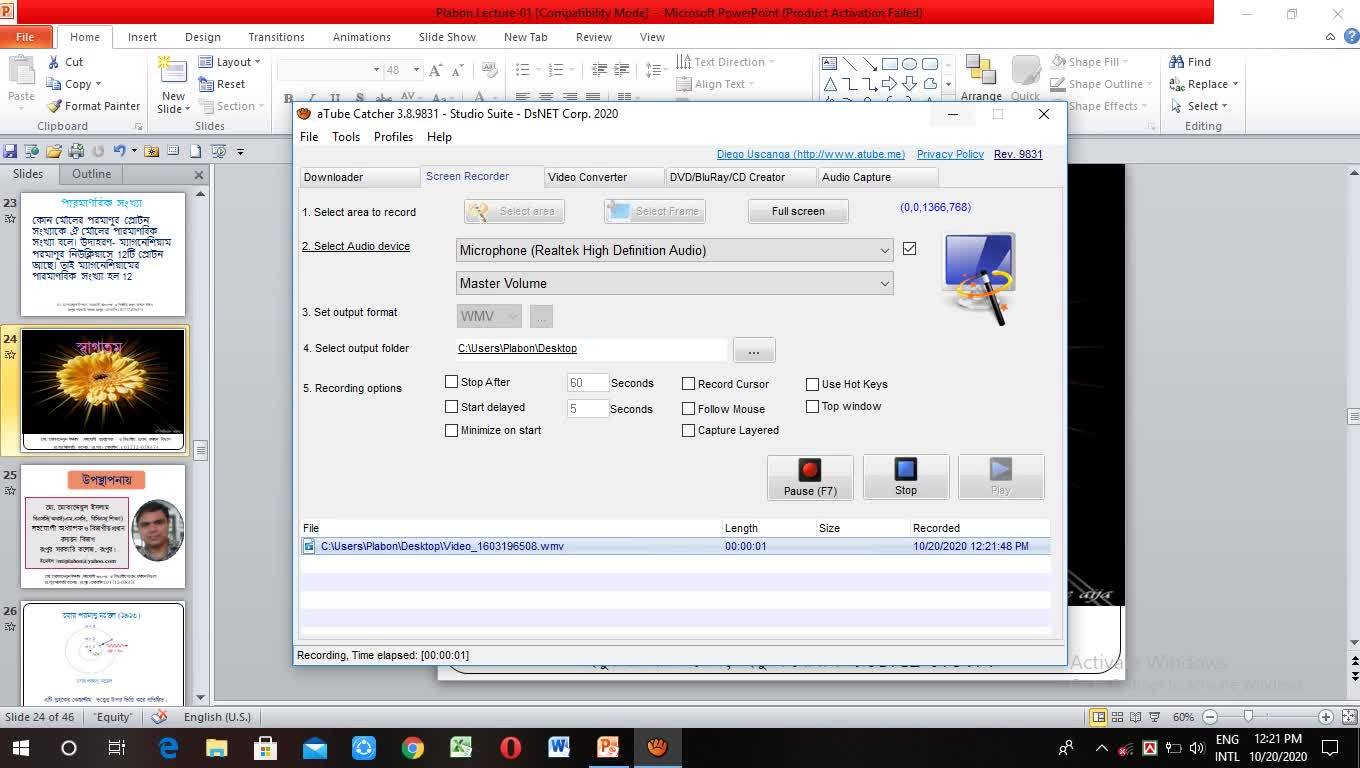Tick the Minimize on start checkbox
This screenshot has width=1360, height=768.
(451, 430)
